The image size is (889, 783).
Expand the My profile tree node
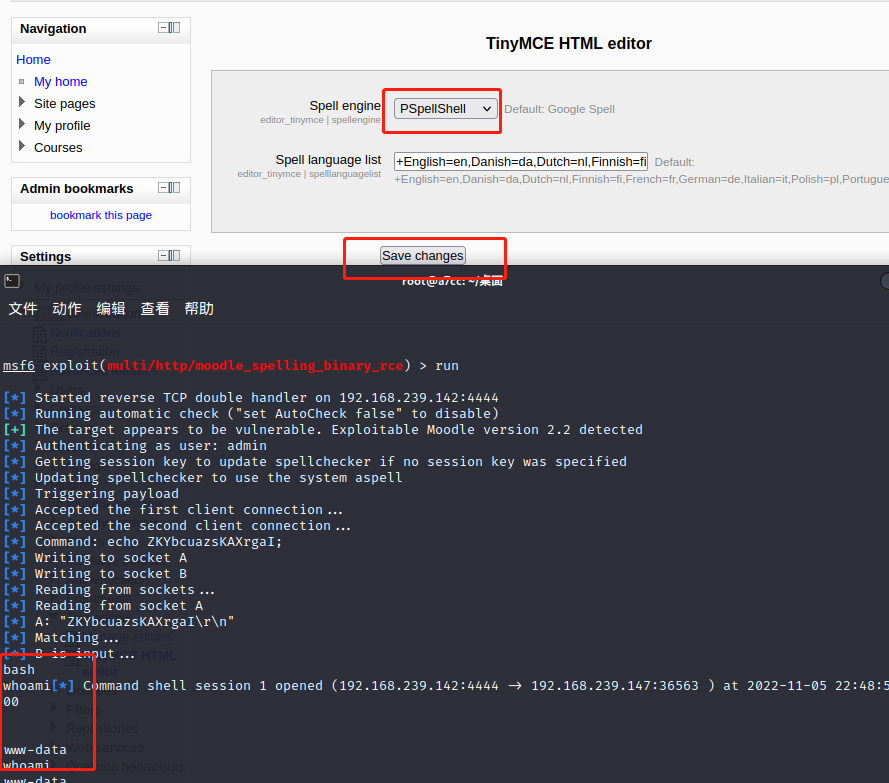click(x=22, y=124)
